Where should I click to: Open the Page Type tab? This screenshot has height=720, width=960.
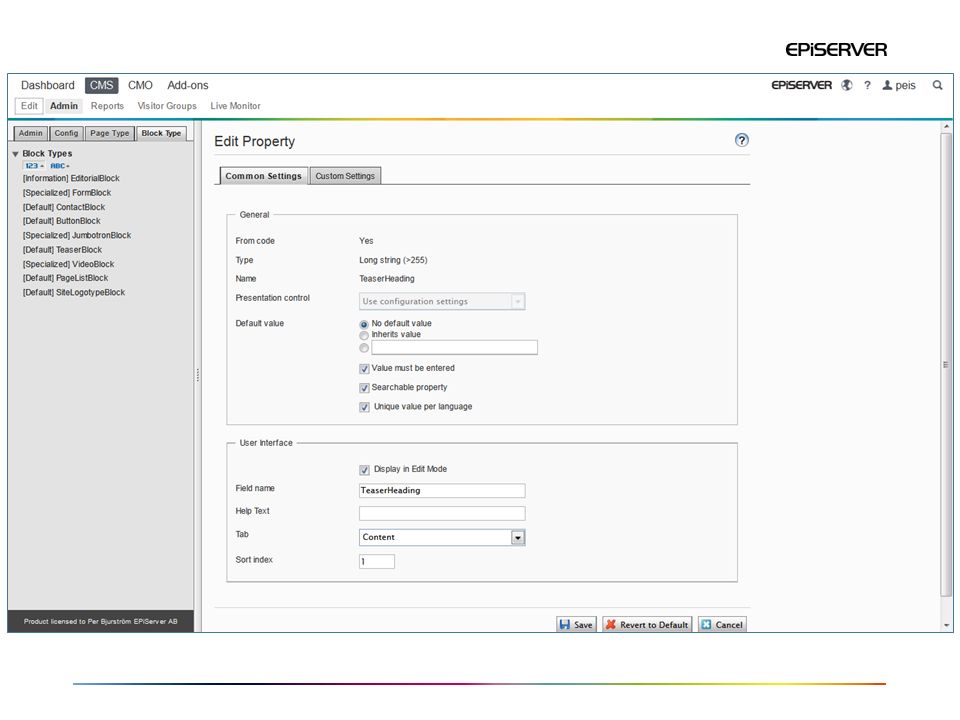coord(110,133)
